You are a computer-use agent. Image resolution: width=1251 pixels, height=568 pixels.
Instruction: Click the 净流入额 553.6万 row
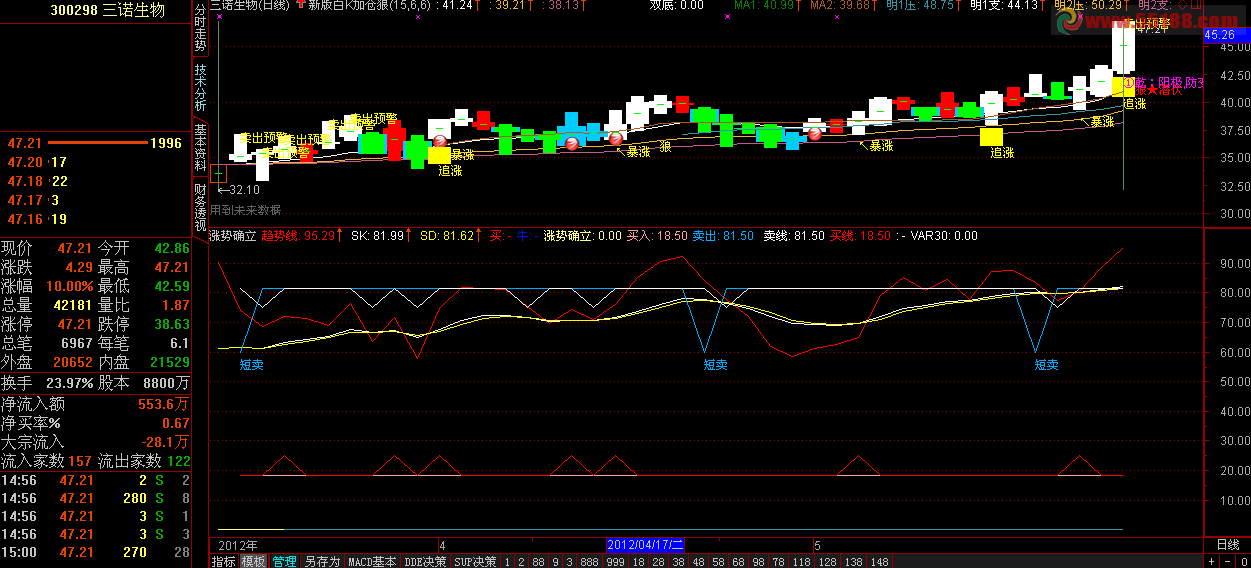coord(95,404)
